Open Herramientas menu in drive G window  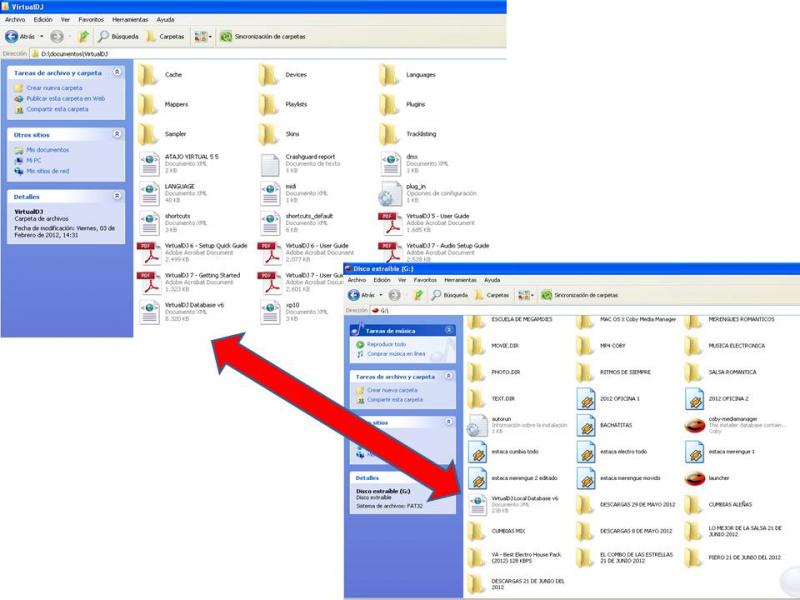pos(460,280)
